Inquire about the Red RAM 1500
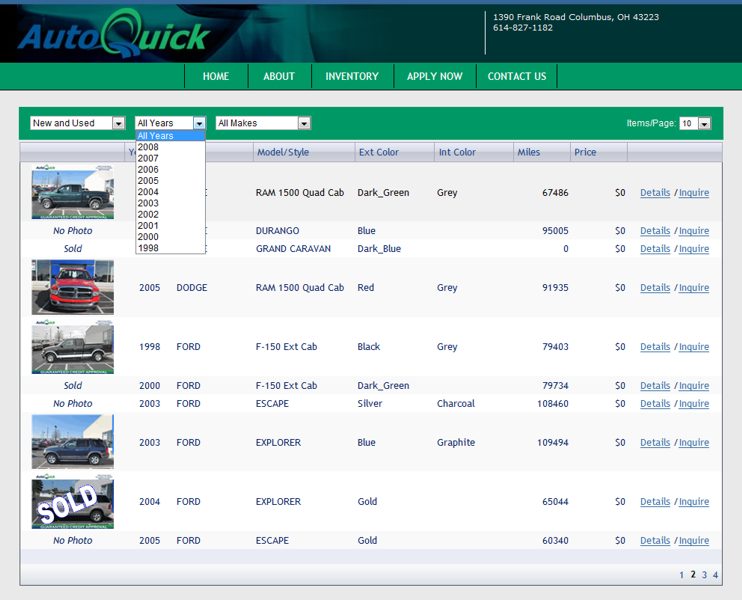 (694, 288)
